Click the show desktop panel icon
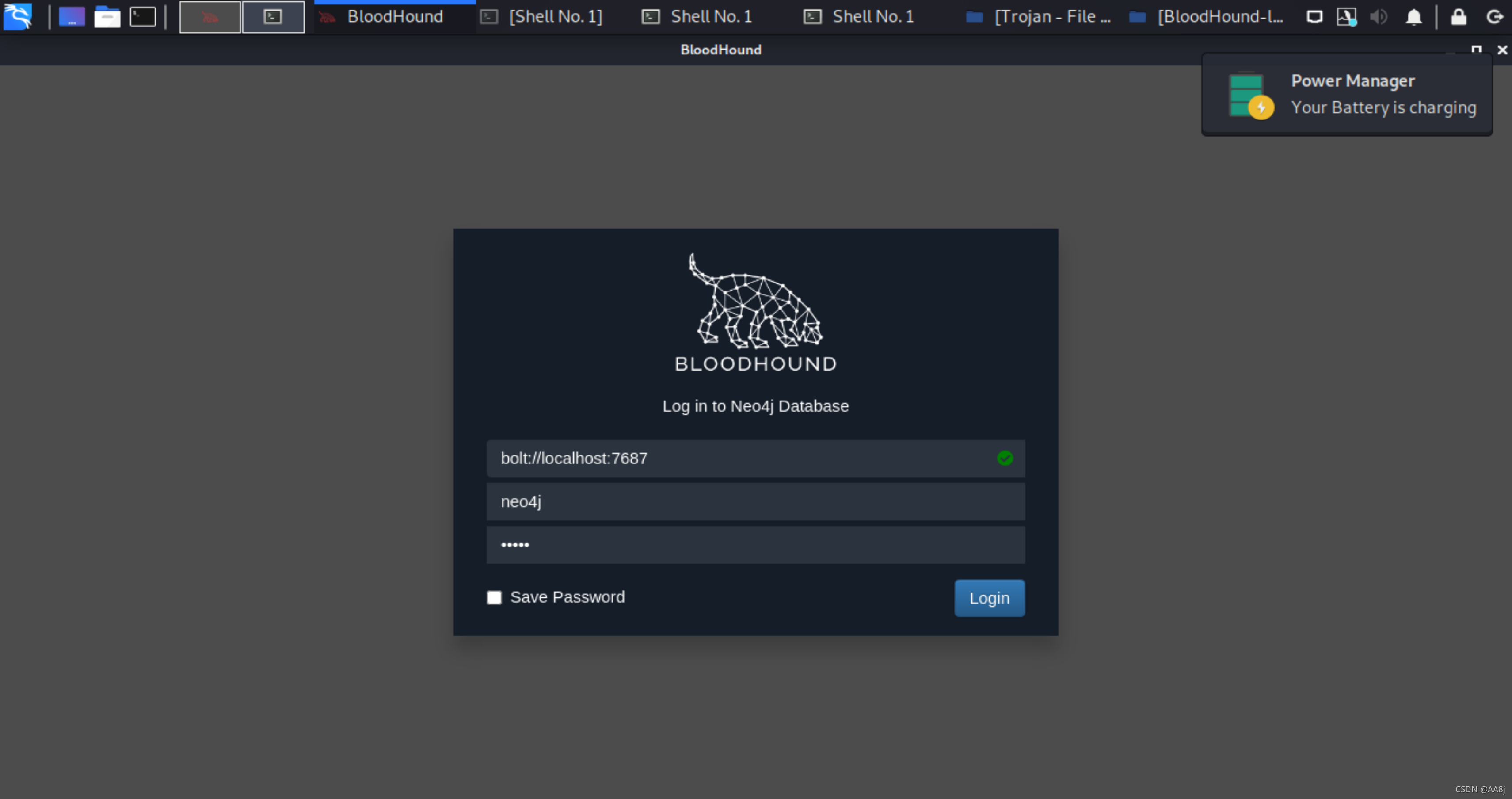1512x799 pixels. point(72,16)
